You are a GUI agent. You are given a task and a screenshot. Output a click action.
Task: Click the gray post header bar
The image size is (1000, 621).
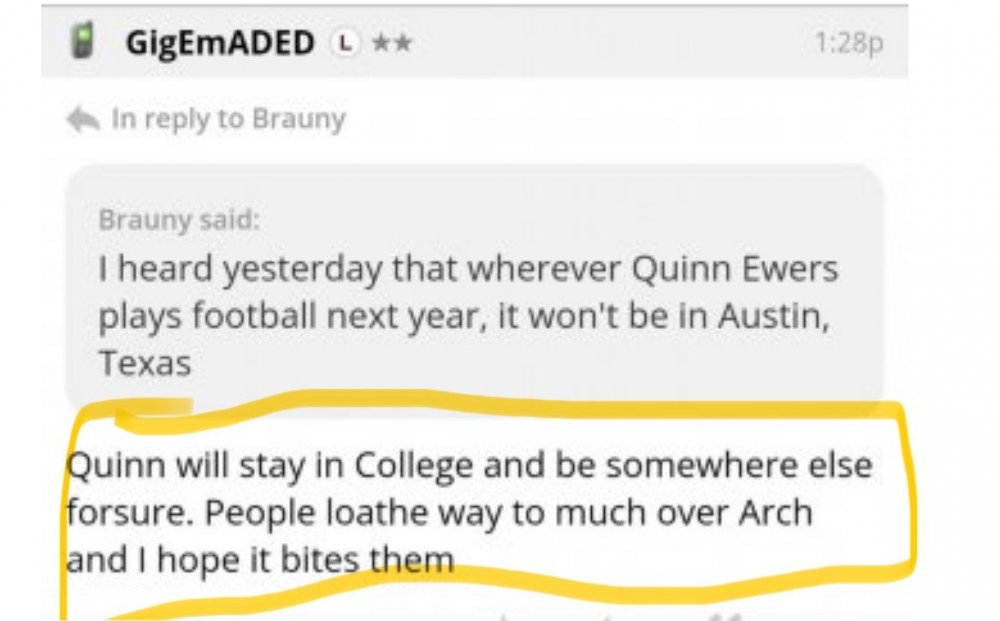600,43
